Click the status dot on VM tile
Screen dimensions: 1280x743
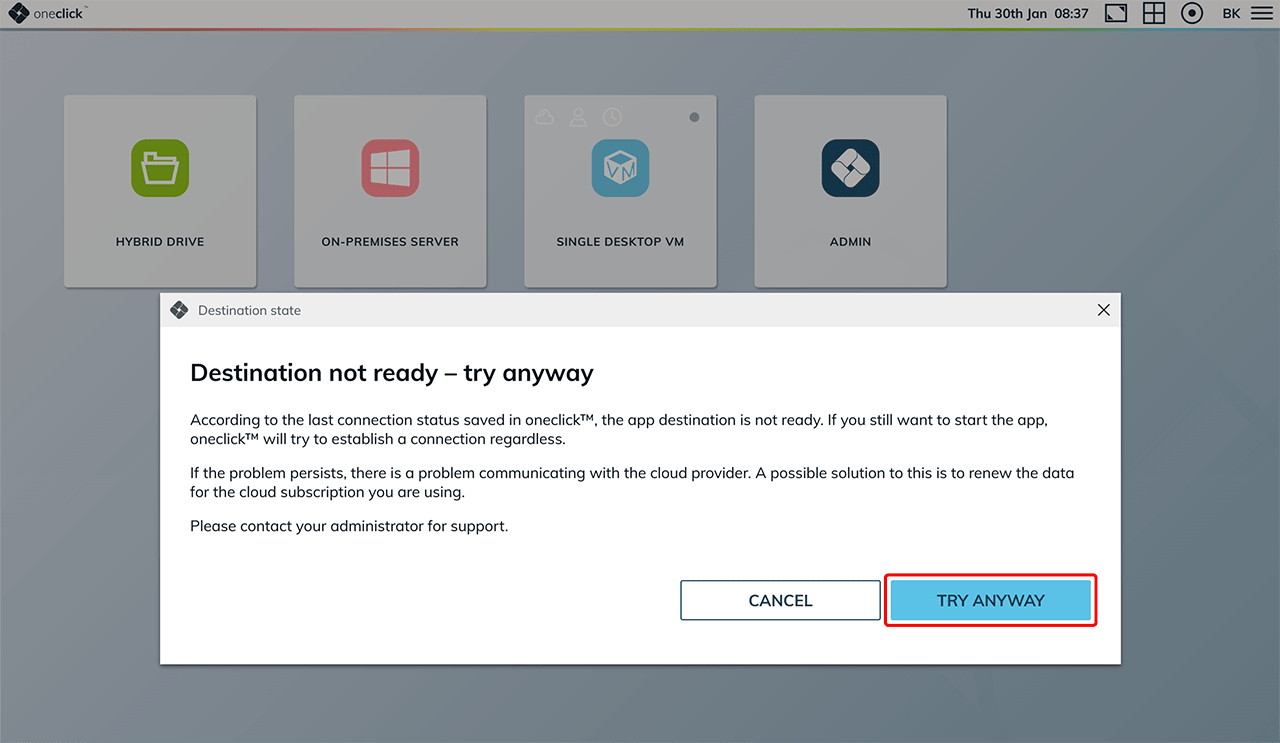pyautogui.click(x=694, y=117)
